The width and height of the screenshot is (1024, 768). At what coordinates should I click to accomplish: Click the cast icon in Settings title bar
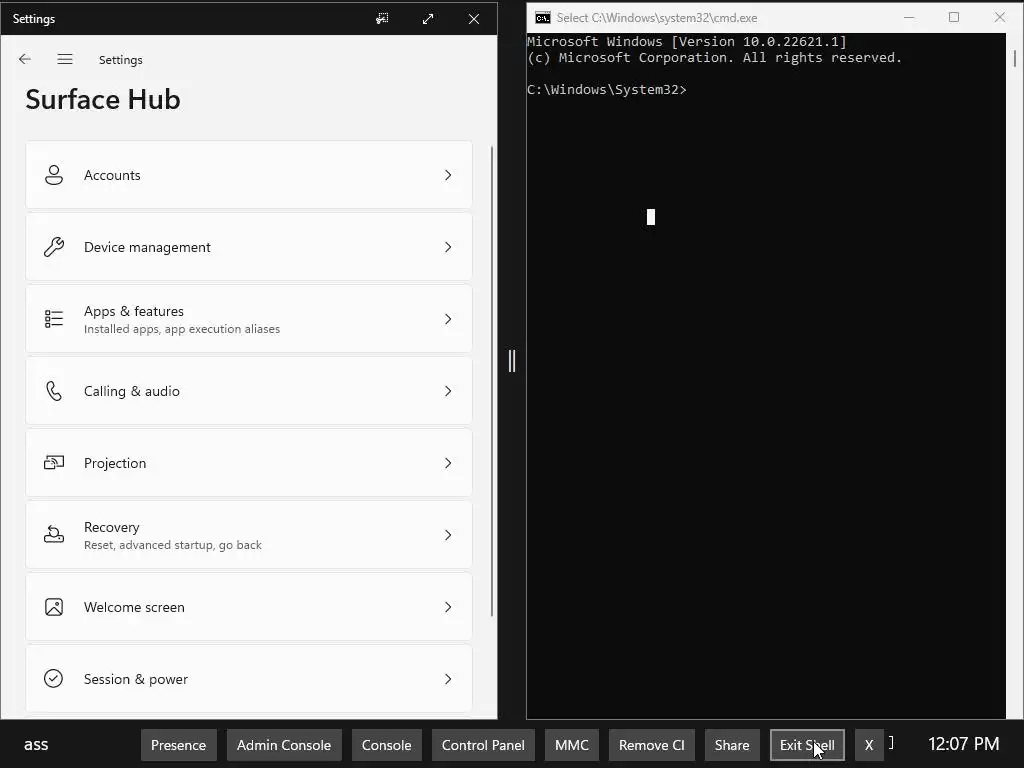point(382,19)
